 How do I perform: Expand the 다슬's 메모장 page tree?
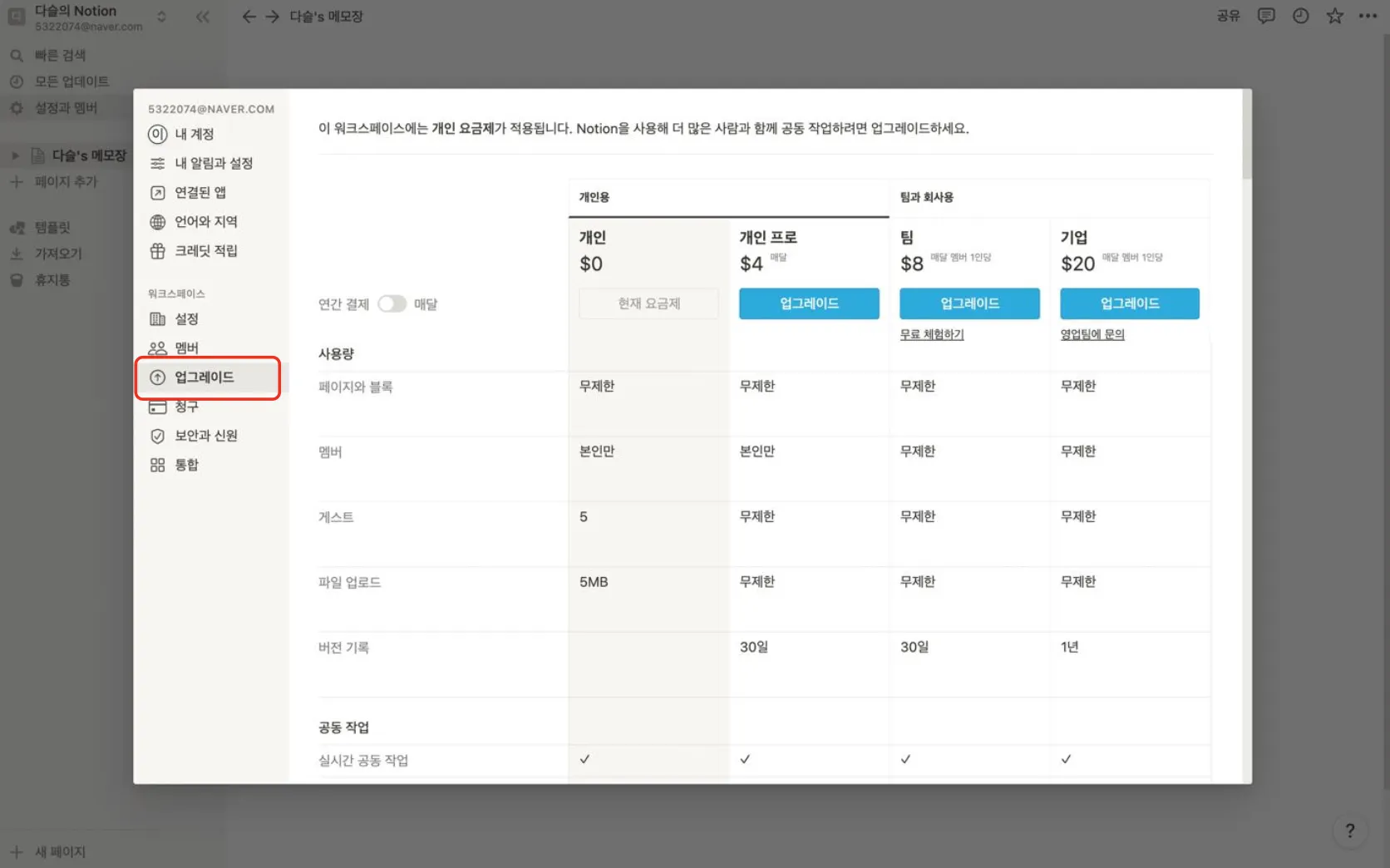[15, 155]
